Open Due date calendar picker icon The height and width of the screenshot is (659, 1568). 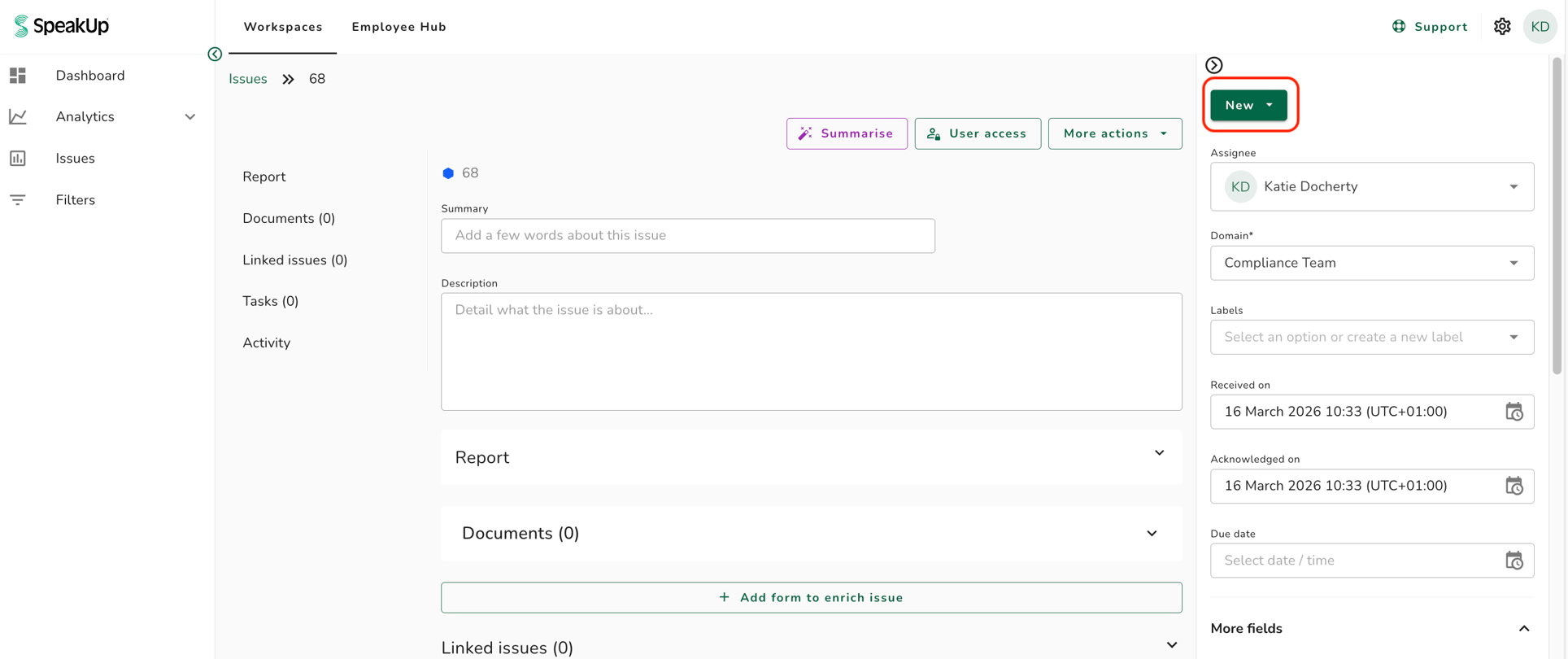[x=1514, y=561]
